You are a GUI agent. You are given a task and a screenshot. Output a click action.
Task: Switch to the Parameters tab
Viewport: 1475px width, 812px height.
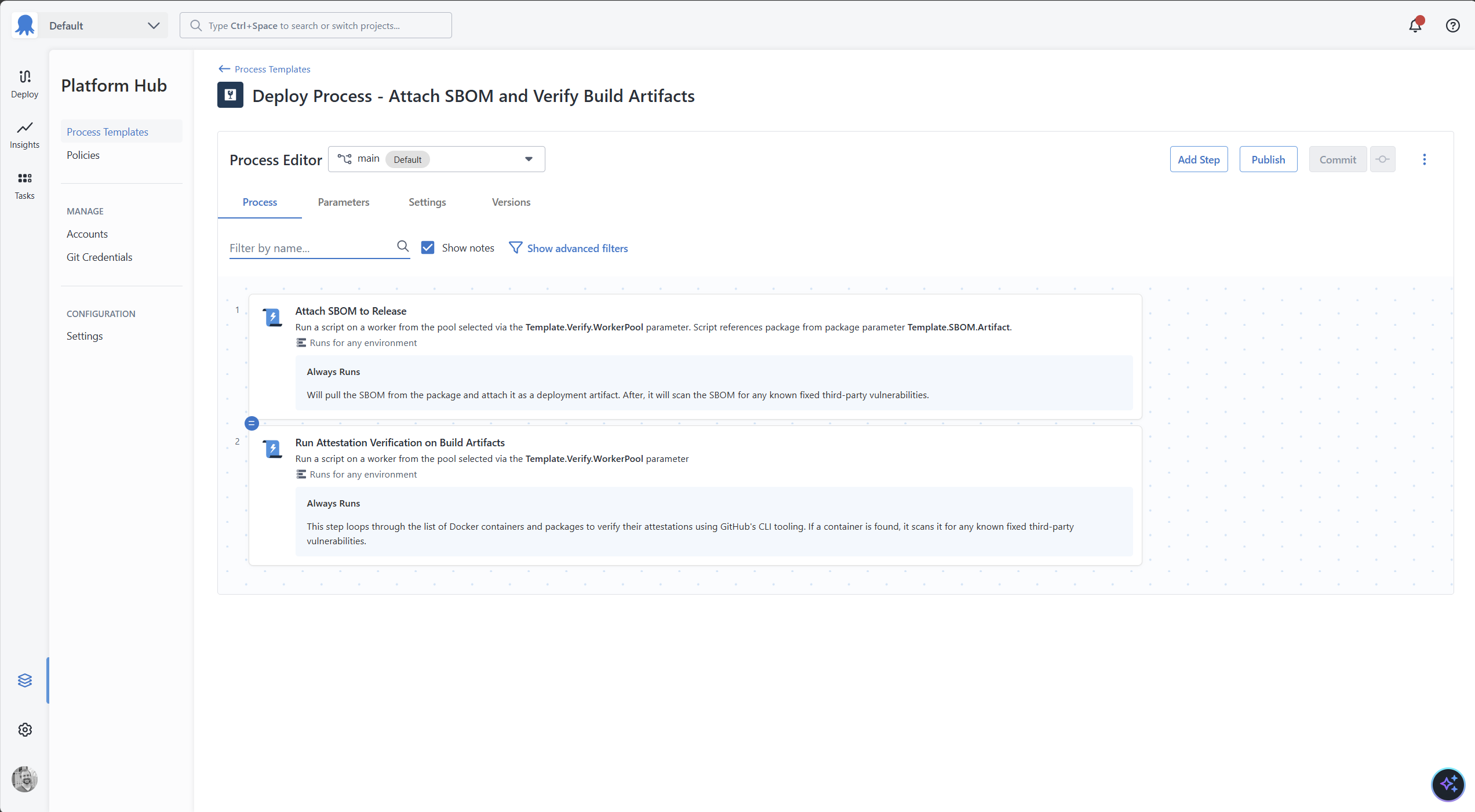[x=343, y=202]
